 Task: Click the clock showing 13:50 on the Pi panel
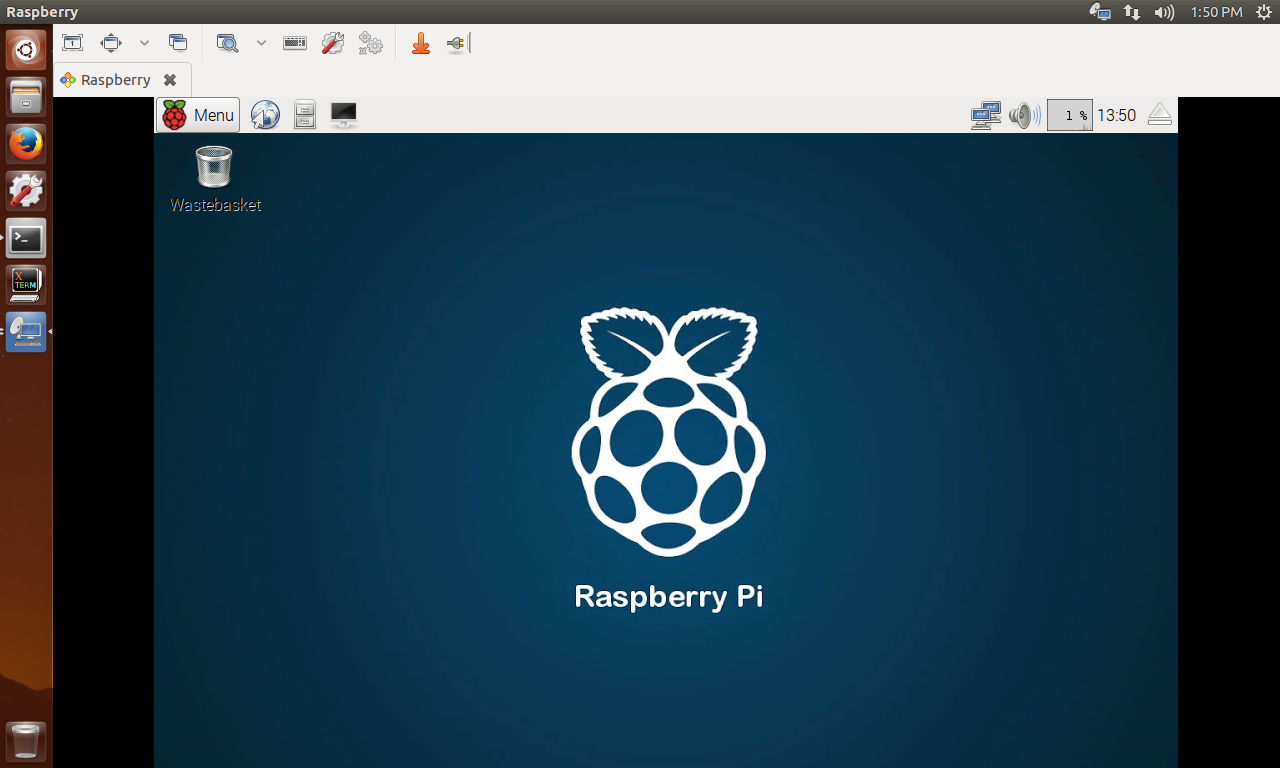click(x=1117, y=114)
